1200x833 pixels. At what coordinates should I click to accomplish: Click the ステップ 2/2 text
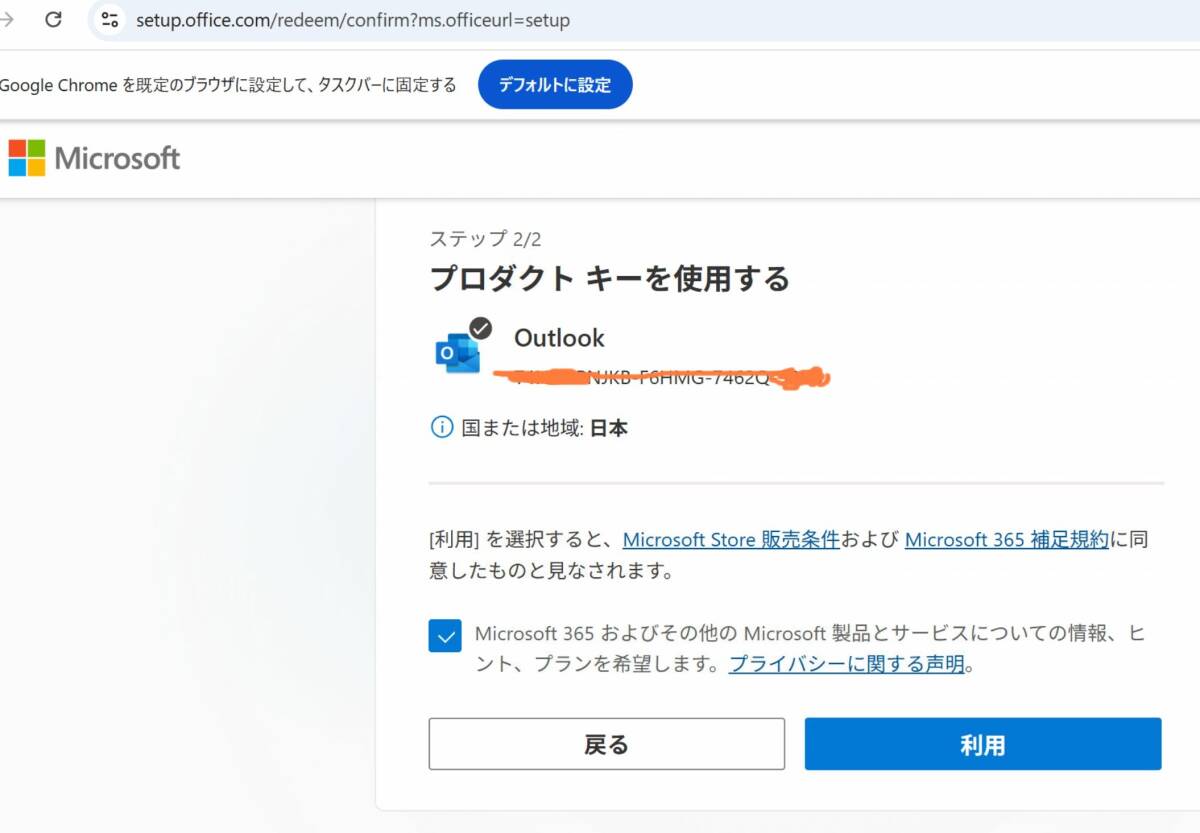tap(486, 238)
